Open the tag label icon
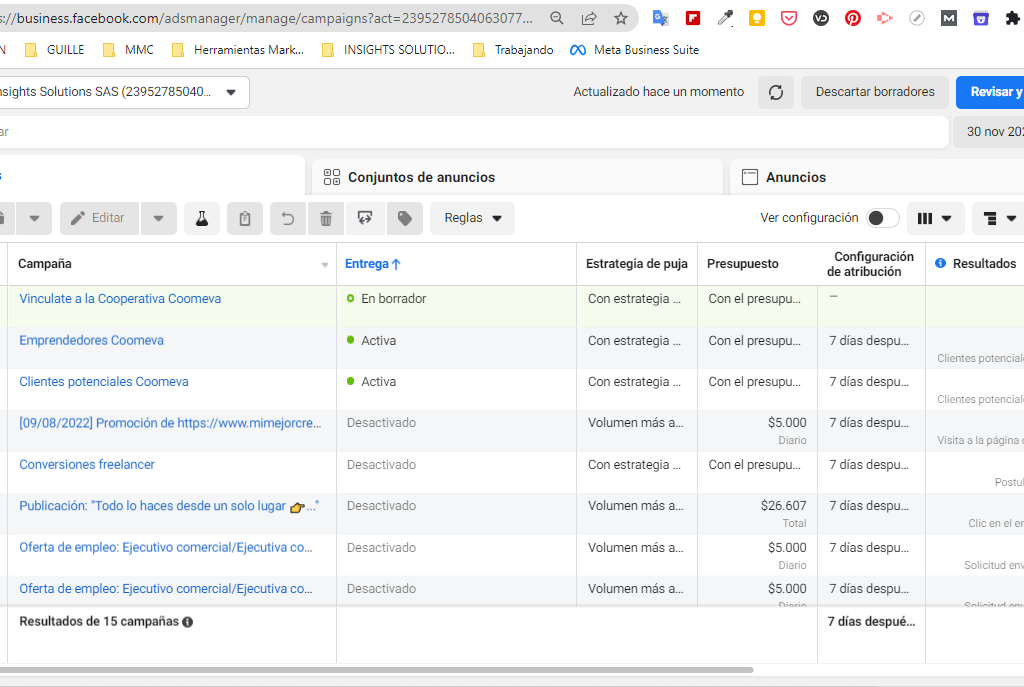Screen dimensions: 1024x687 (x=405, y=218)
